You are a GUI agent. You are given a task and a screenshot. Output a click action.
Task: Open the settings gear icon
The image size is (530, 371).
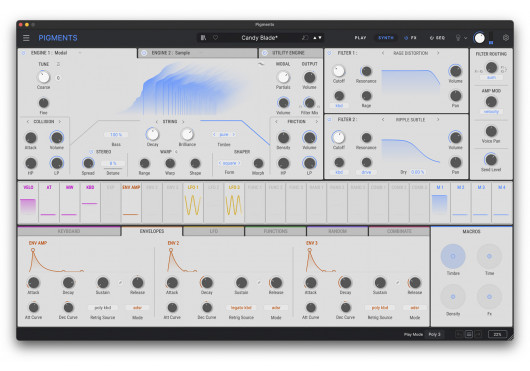tap(506, 38)
